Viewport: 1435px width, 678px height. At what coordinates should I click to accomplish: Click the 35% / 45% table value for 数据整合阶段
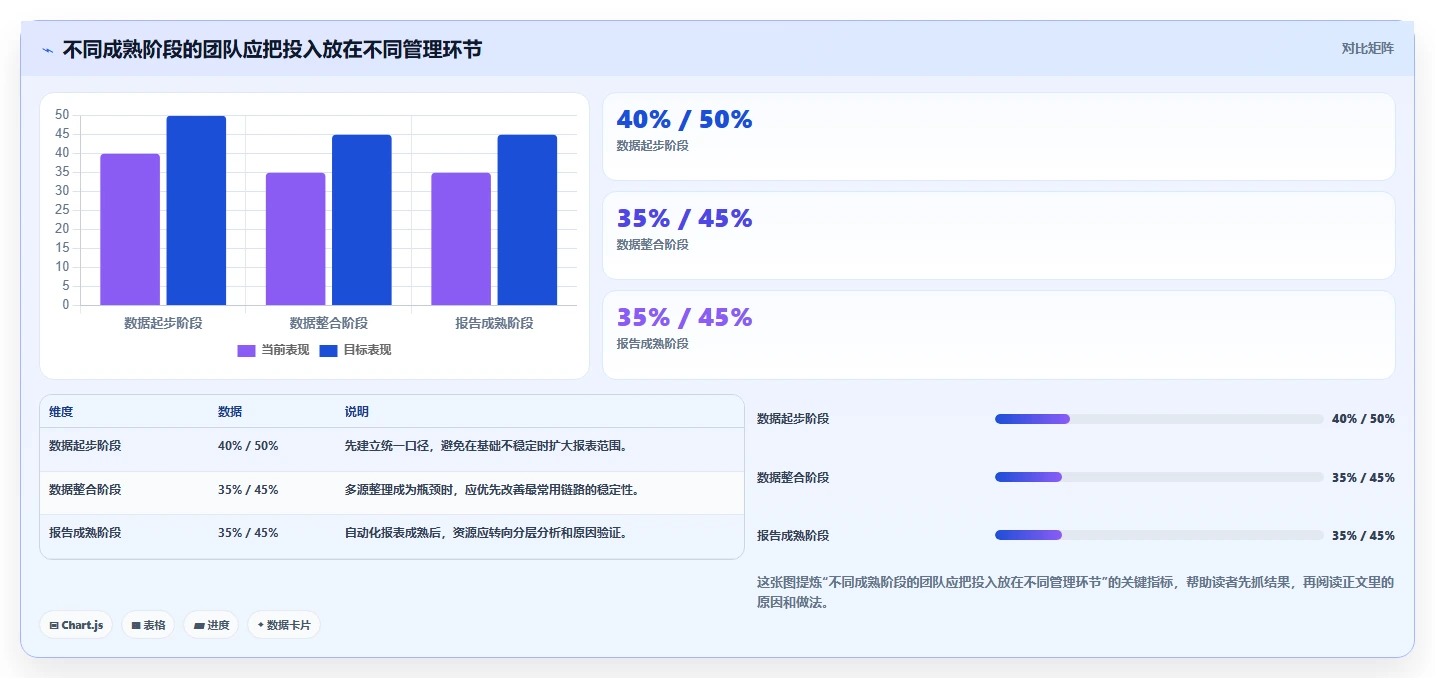click(x=248, y=490)
